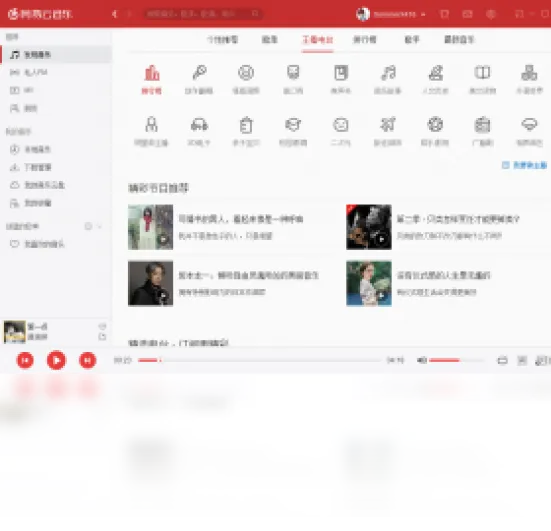Screen dimensions: 551x531
Task: Switch to the 最新音乐 tab
Action: [459, 39]
